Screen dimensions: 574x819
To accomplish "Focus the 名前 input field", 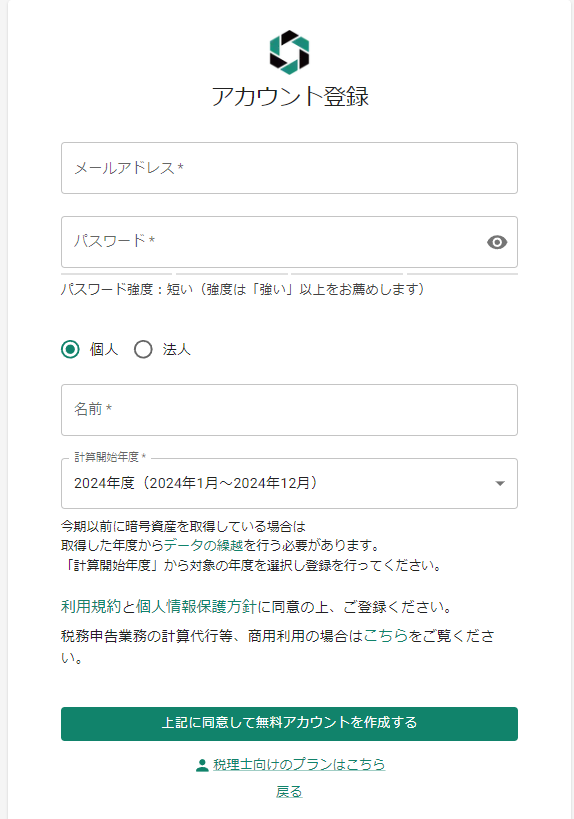I will tap(289, 410).
